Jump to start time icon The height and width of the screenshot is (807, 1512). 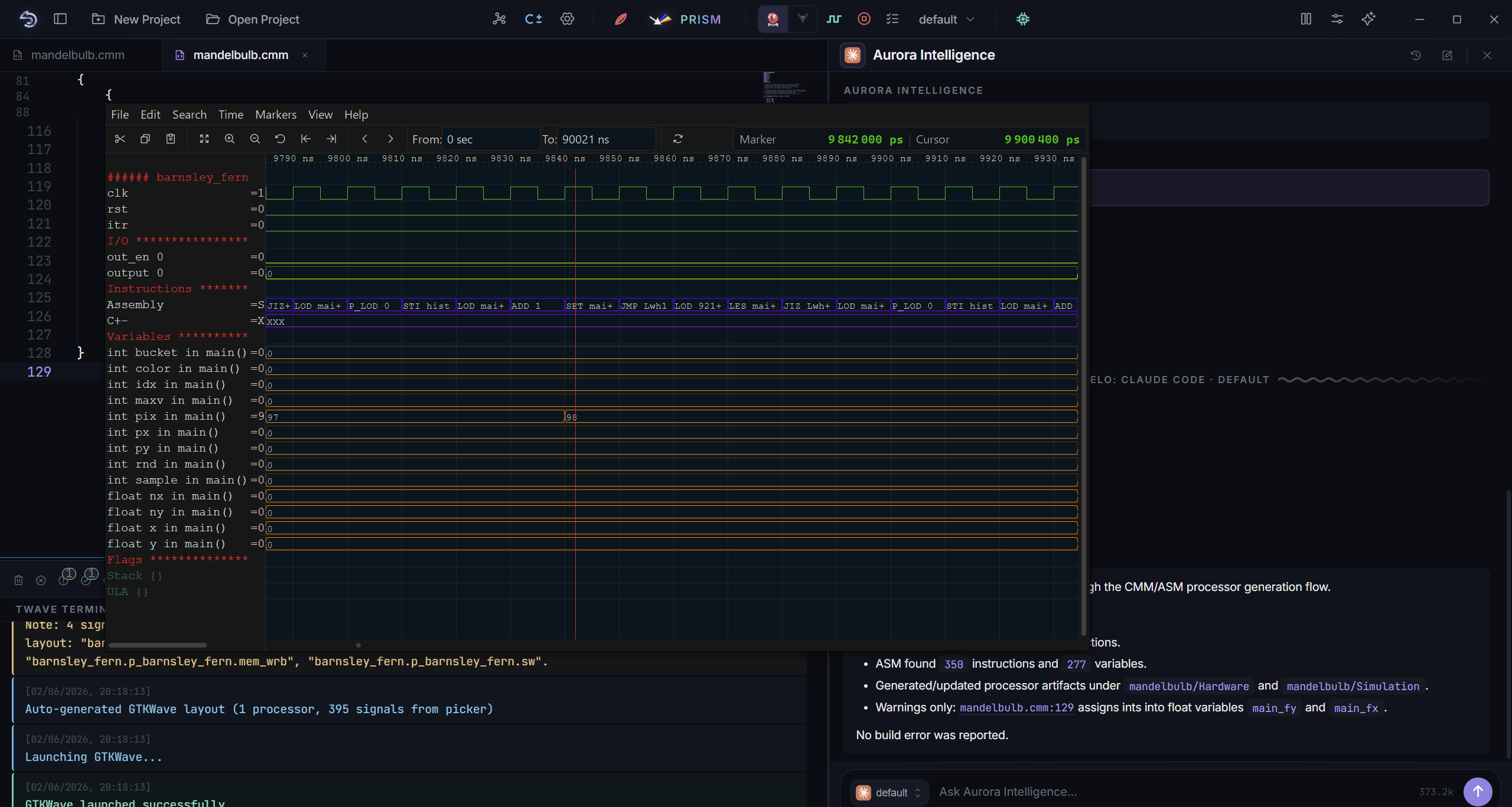306,139
